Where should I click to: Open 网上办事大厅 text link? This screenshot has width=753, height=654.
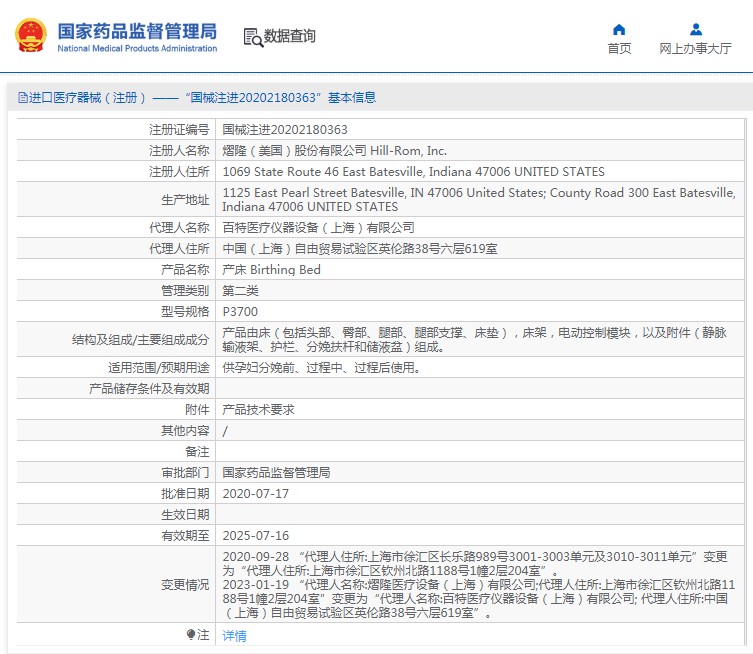(x=695, y=48)
